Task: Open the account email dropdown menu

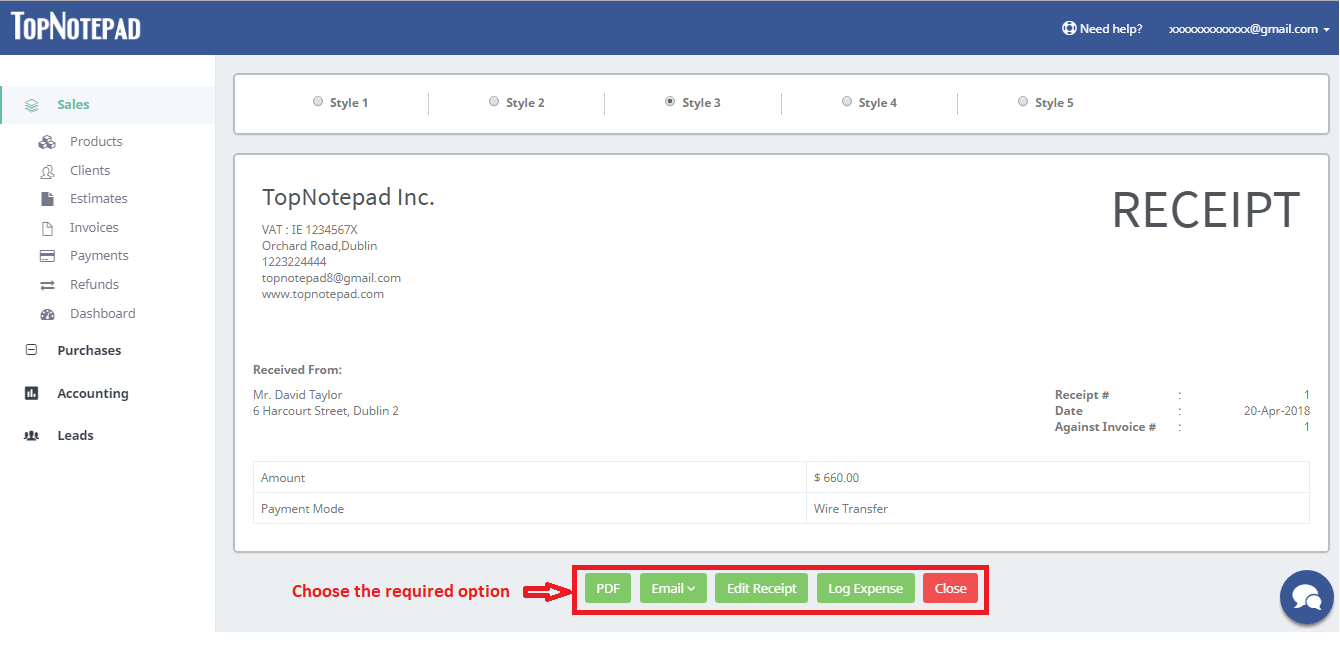Action: [1248, 29]
